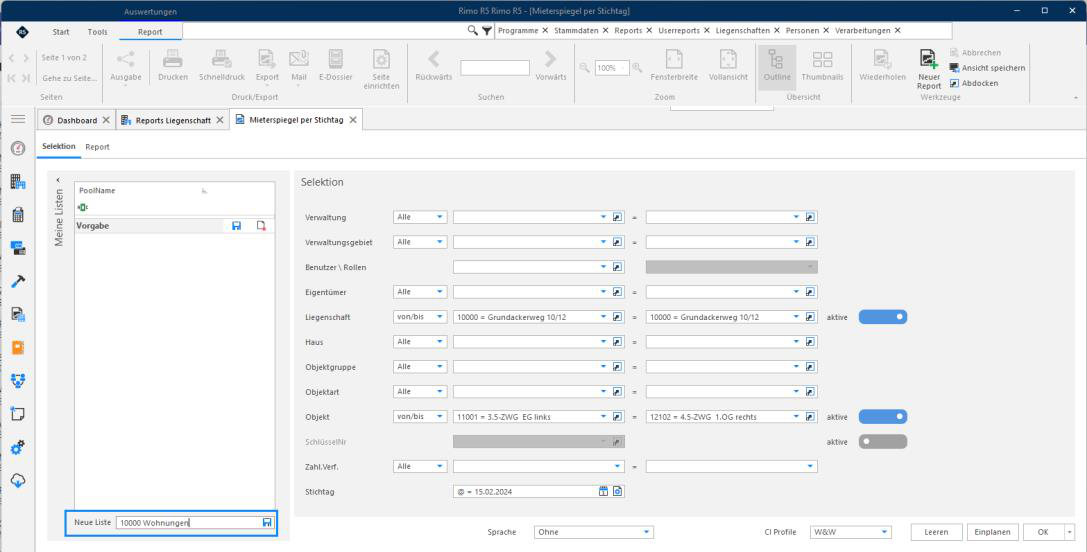Open the Start ribbon tab

61,32
